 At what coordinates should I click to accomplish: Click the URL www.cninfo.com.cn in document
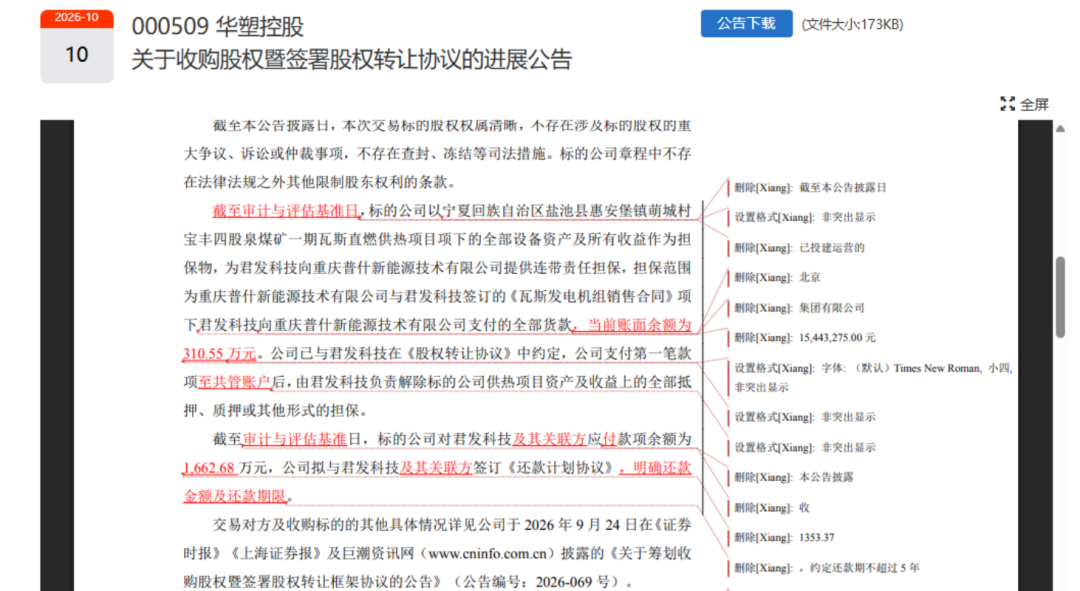488,553
